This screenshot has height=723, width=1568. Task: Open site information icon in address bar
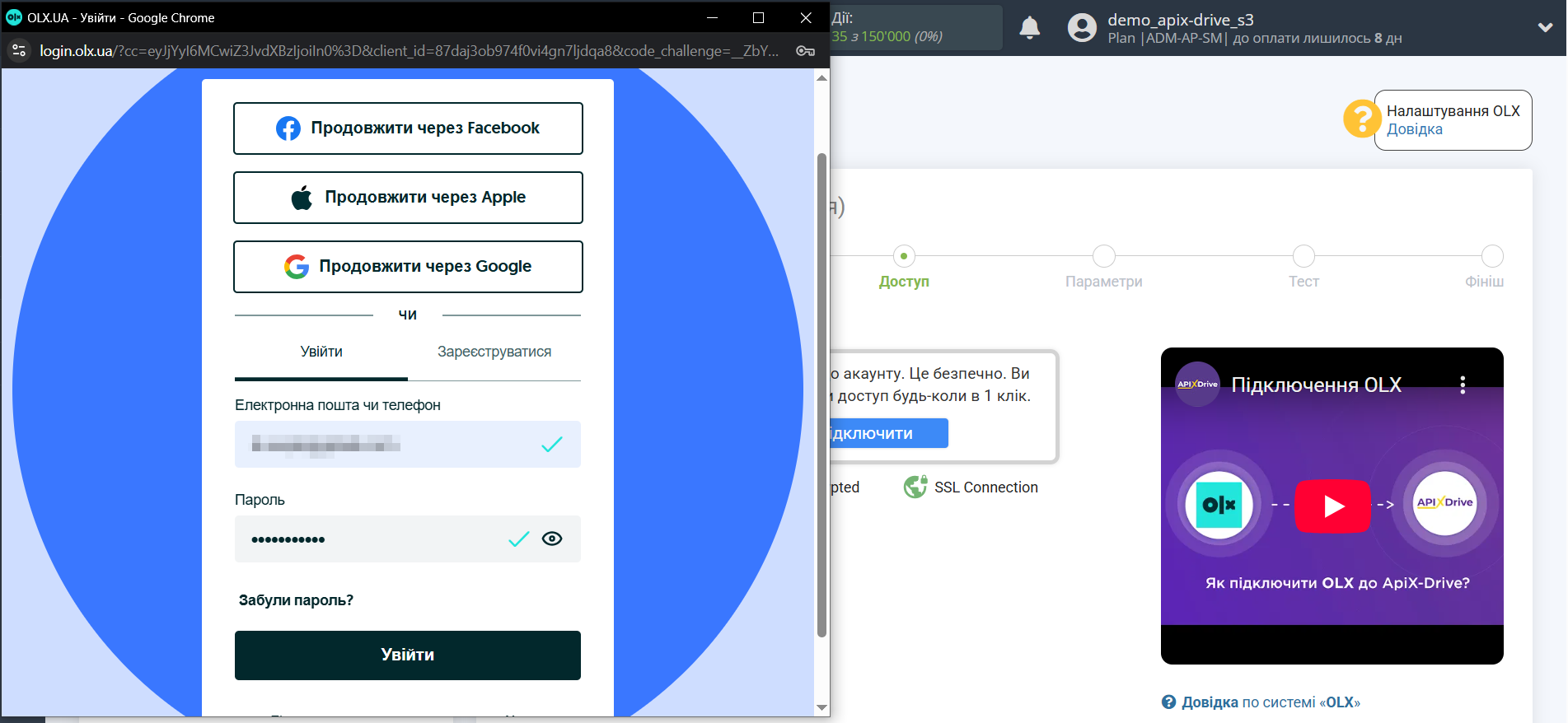pyautogui.click(x=19, y=51)
